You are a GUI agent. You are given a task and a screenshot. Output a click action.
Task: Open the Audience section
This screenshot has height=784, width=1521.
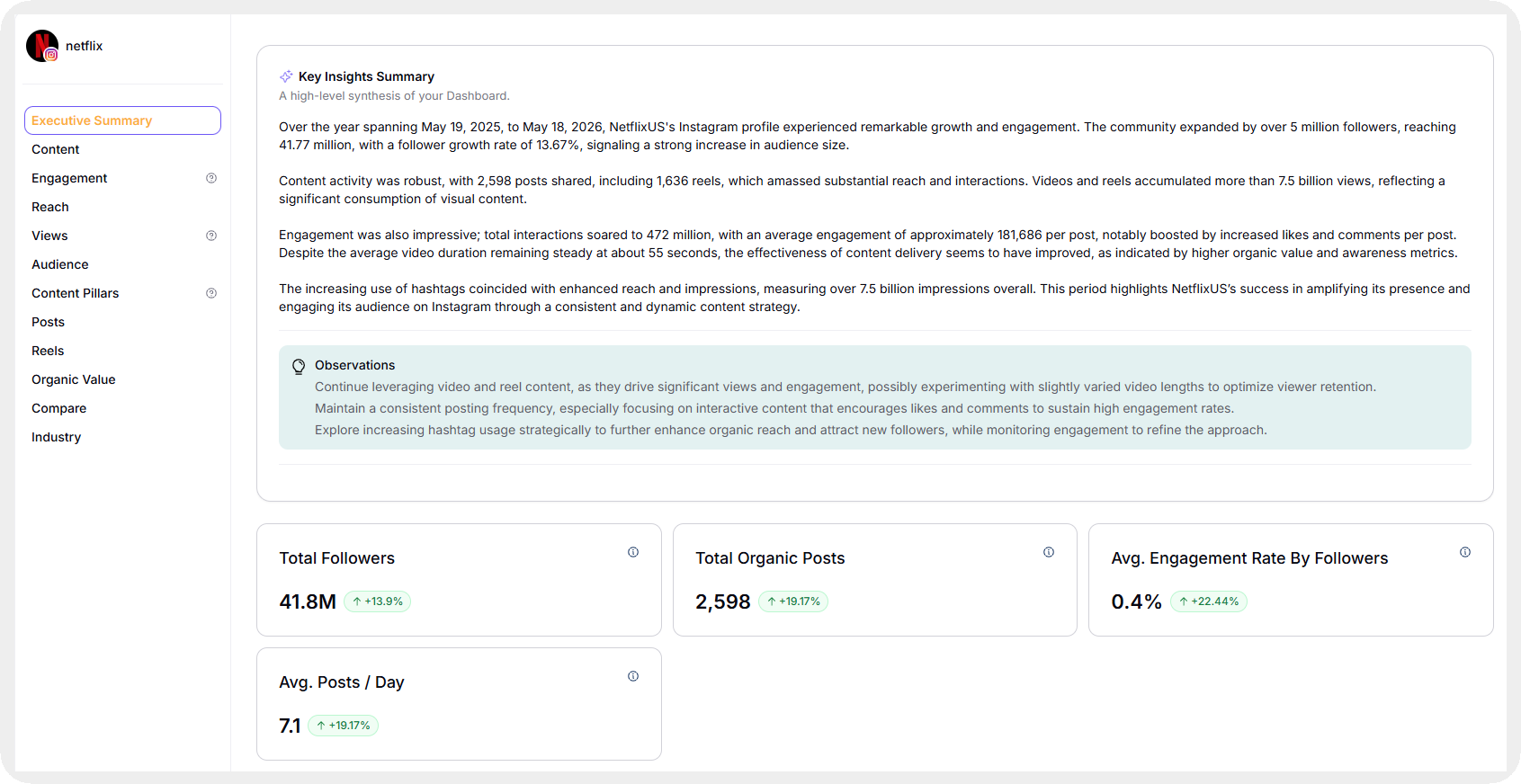60,264
